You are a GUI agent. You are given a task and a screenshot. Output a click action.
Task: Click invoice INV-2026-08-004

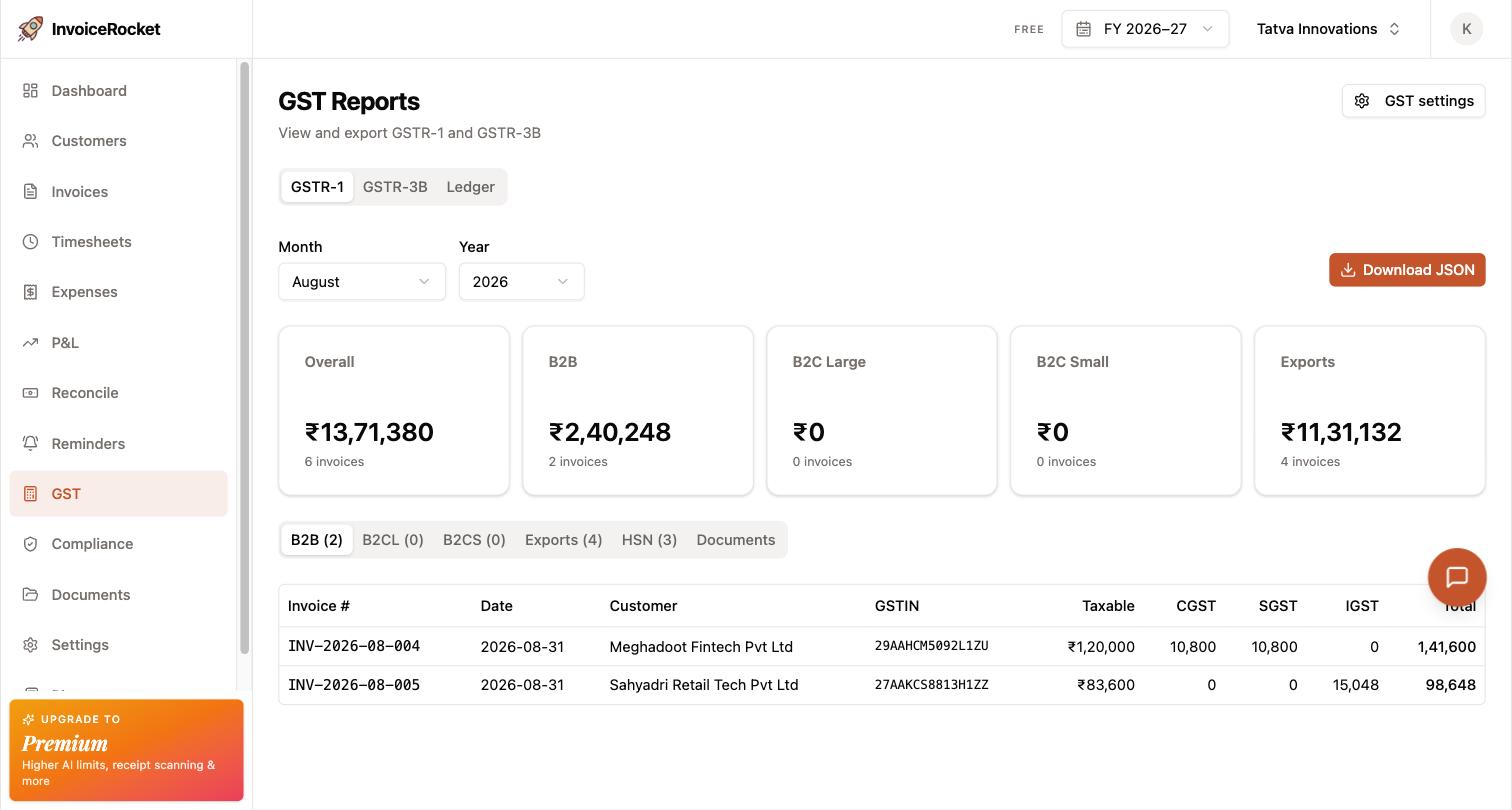click(x=354, y=646)
